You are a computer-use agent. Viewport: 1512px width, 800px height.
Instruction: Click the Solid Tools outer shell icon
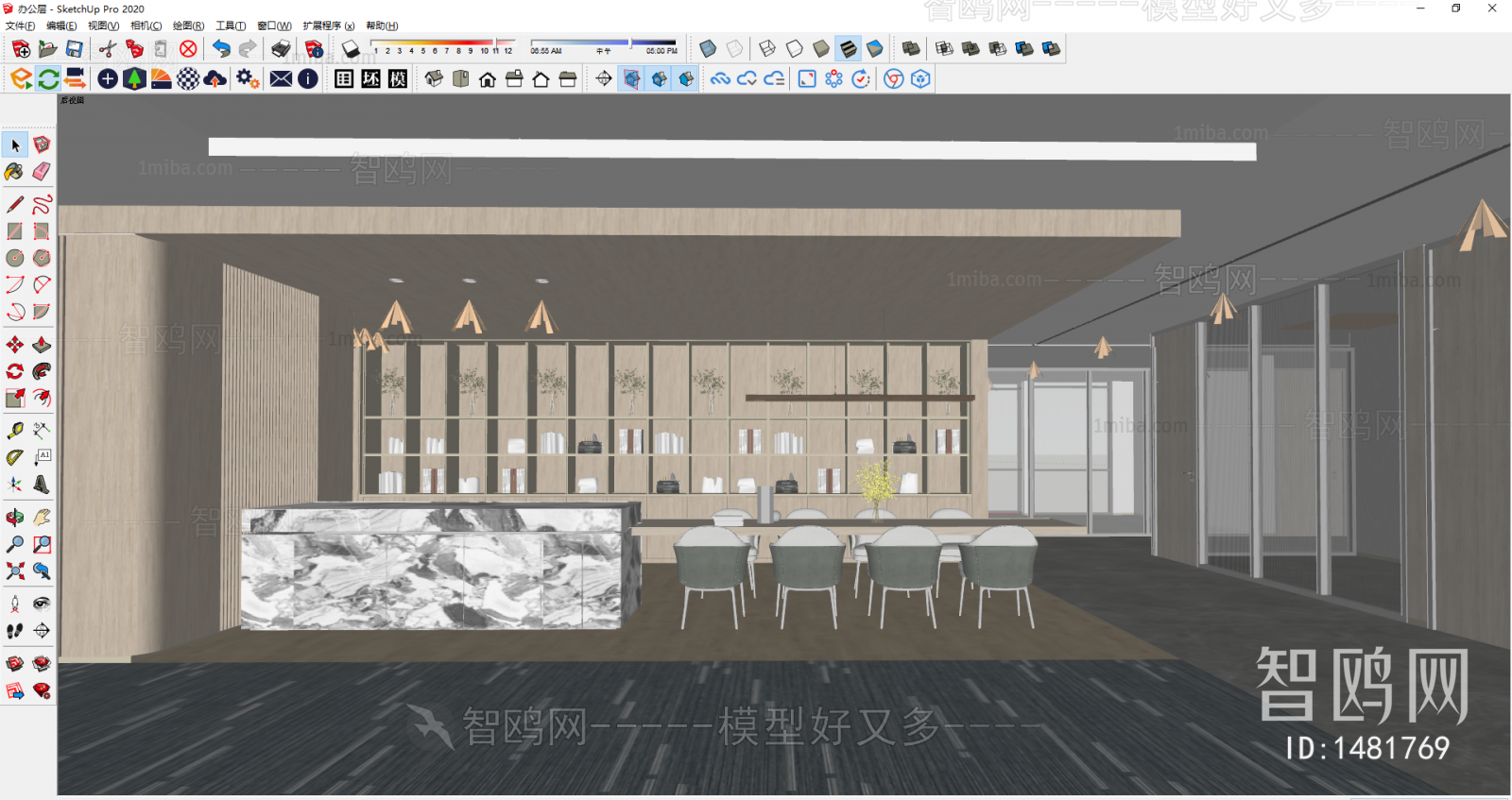[x=911, y=48]
